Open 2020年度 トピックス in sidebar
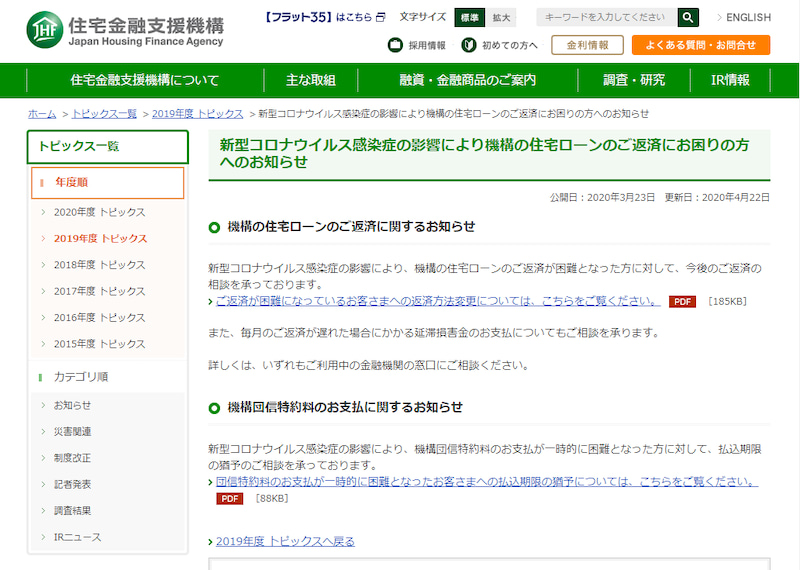Screen dimensions: 800x570 pyautogui.click(x=99, y=212)
